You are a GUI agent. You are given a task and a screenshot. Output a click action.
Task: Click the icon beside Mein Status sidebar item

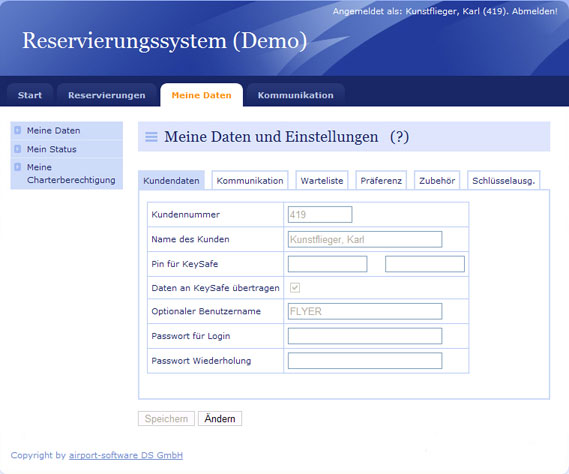coord(17,149)
